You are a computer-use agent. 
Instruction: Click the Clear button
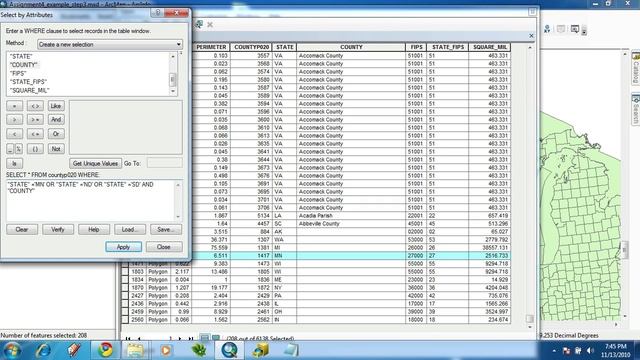pos(22,229)
